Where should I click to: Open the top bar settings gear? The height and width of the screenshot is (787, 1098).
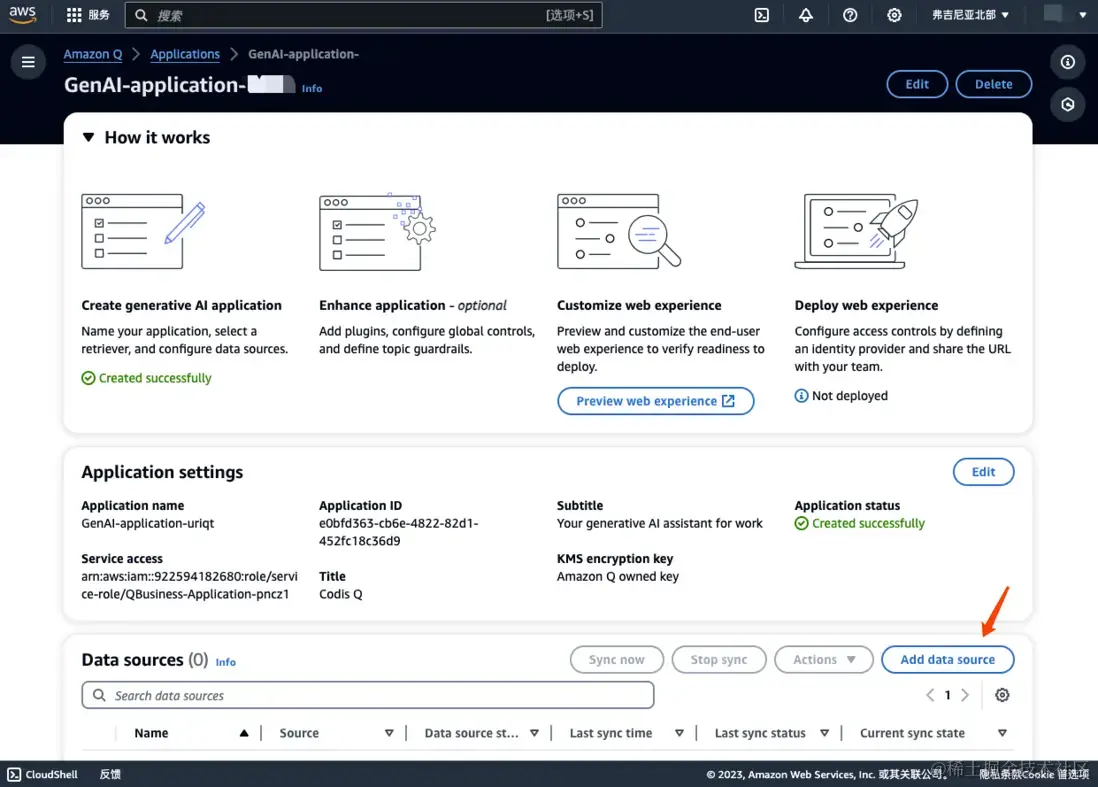pyautogui.click(x=894, y=15)
